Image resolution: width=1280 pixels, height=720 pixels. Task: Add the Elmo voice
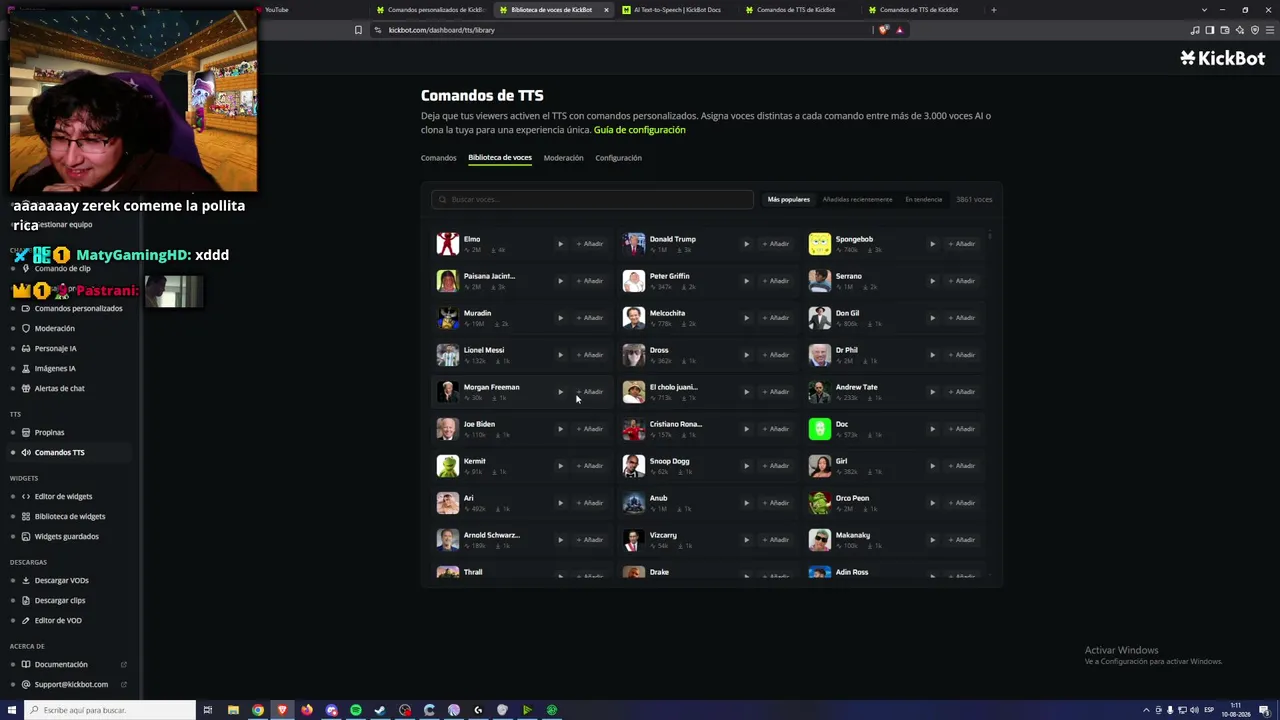coord(590,244)
